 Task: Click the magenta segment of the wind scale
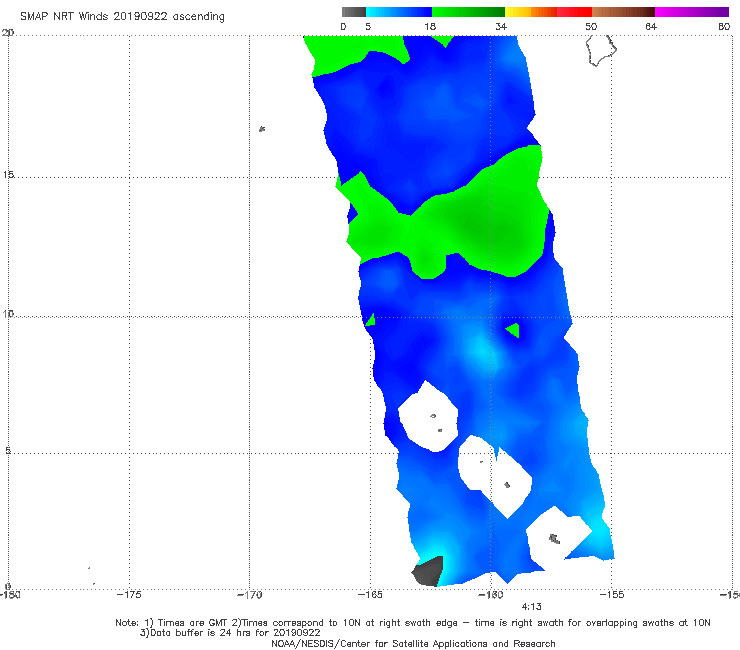point(691,12)
